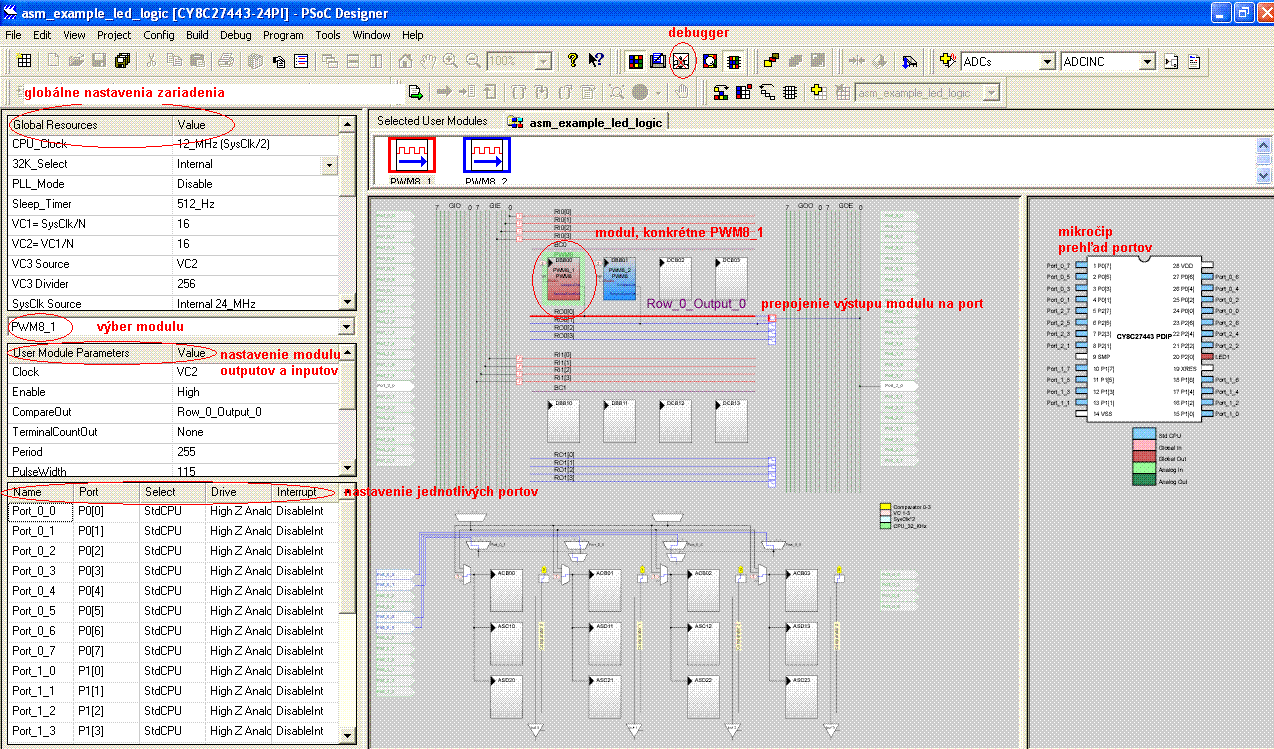Open the Tools menu
The width and height of the screenshot is (1274, 749).
pos(328,35)
